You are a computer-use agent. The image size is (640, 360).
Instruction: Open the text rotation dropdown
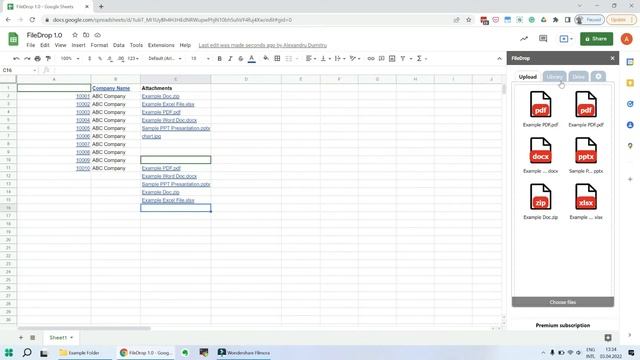pos(355,59)
